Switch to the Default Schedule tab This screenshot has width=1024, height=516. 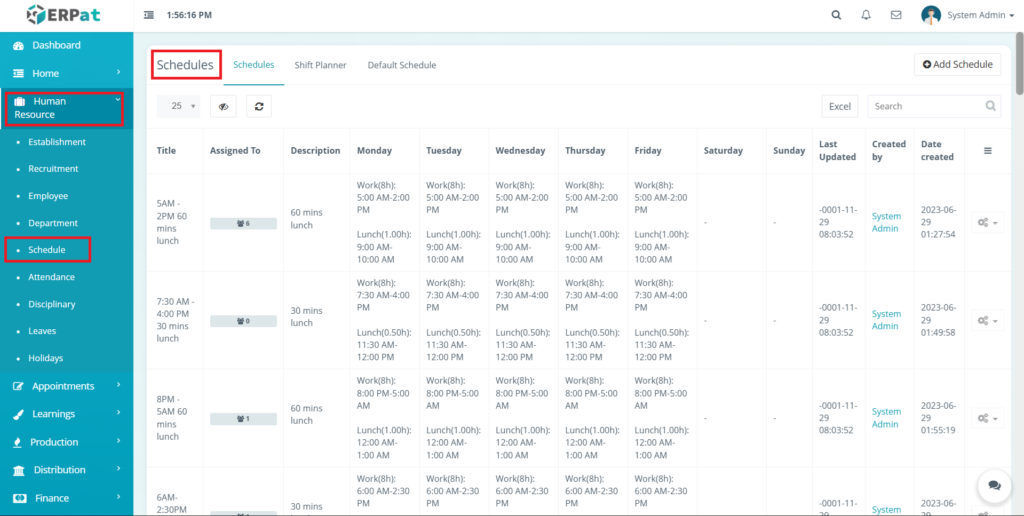401,65
